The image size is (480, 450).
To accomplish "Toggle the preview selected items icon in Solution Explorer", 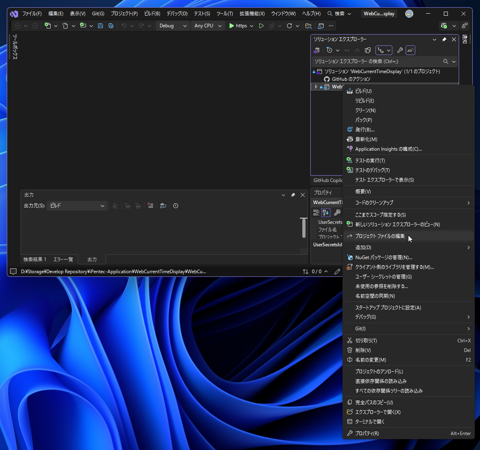I will coord(410,50).
